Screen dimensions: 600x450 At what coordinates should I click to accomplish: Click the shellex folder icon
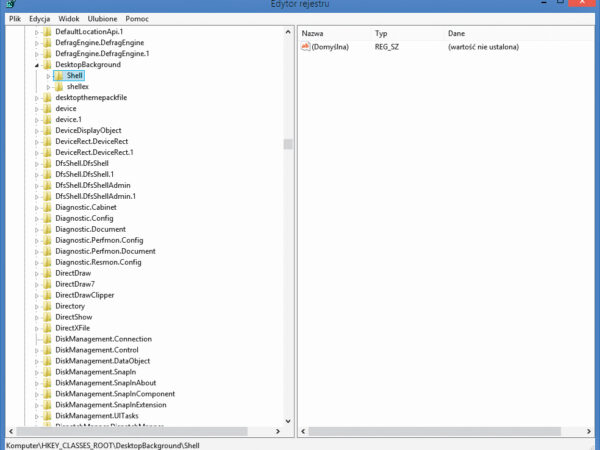[x=59, y=87]
